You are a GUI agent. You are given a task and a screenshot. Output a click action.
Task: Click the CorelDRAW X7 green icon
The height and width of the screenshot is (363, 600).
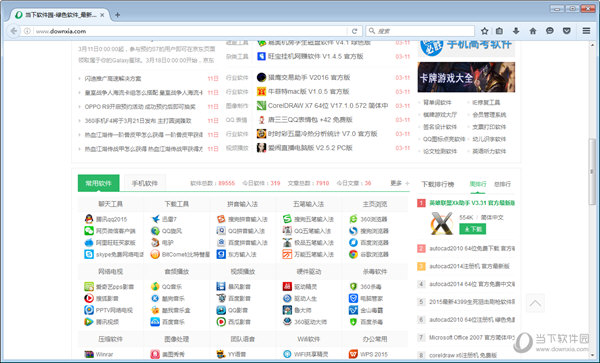261,106
